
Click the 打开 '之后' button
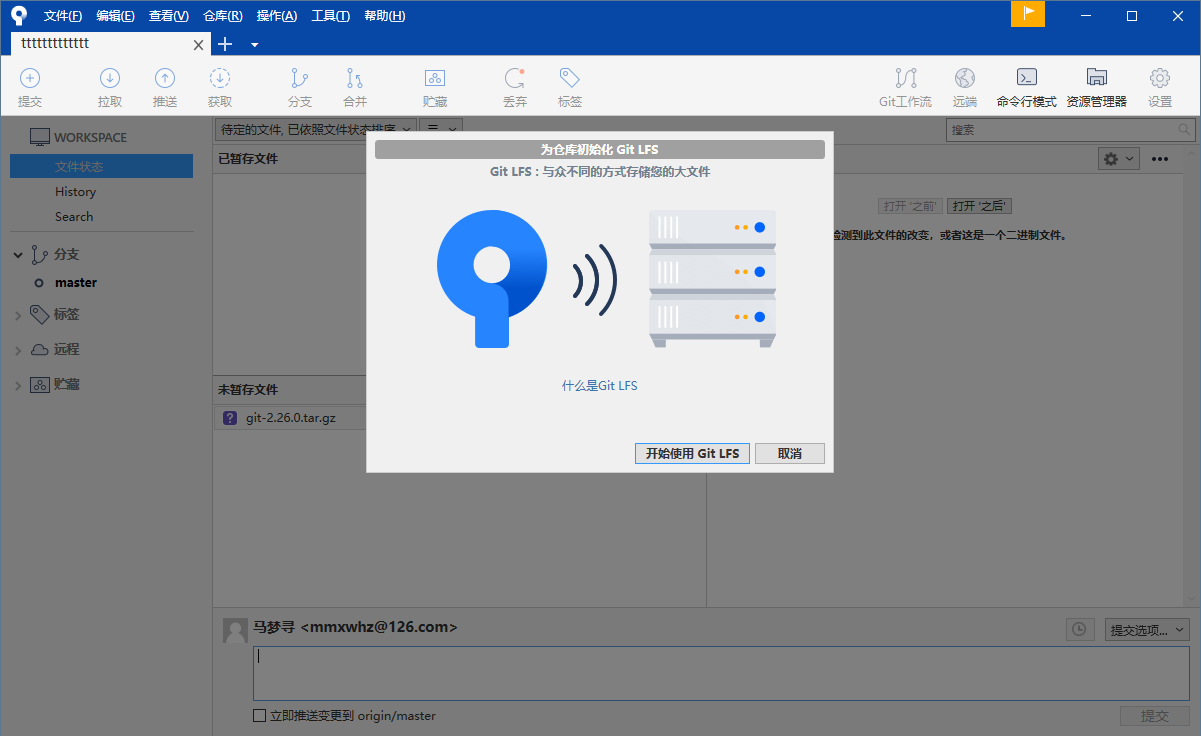coord(980,206)
